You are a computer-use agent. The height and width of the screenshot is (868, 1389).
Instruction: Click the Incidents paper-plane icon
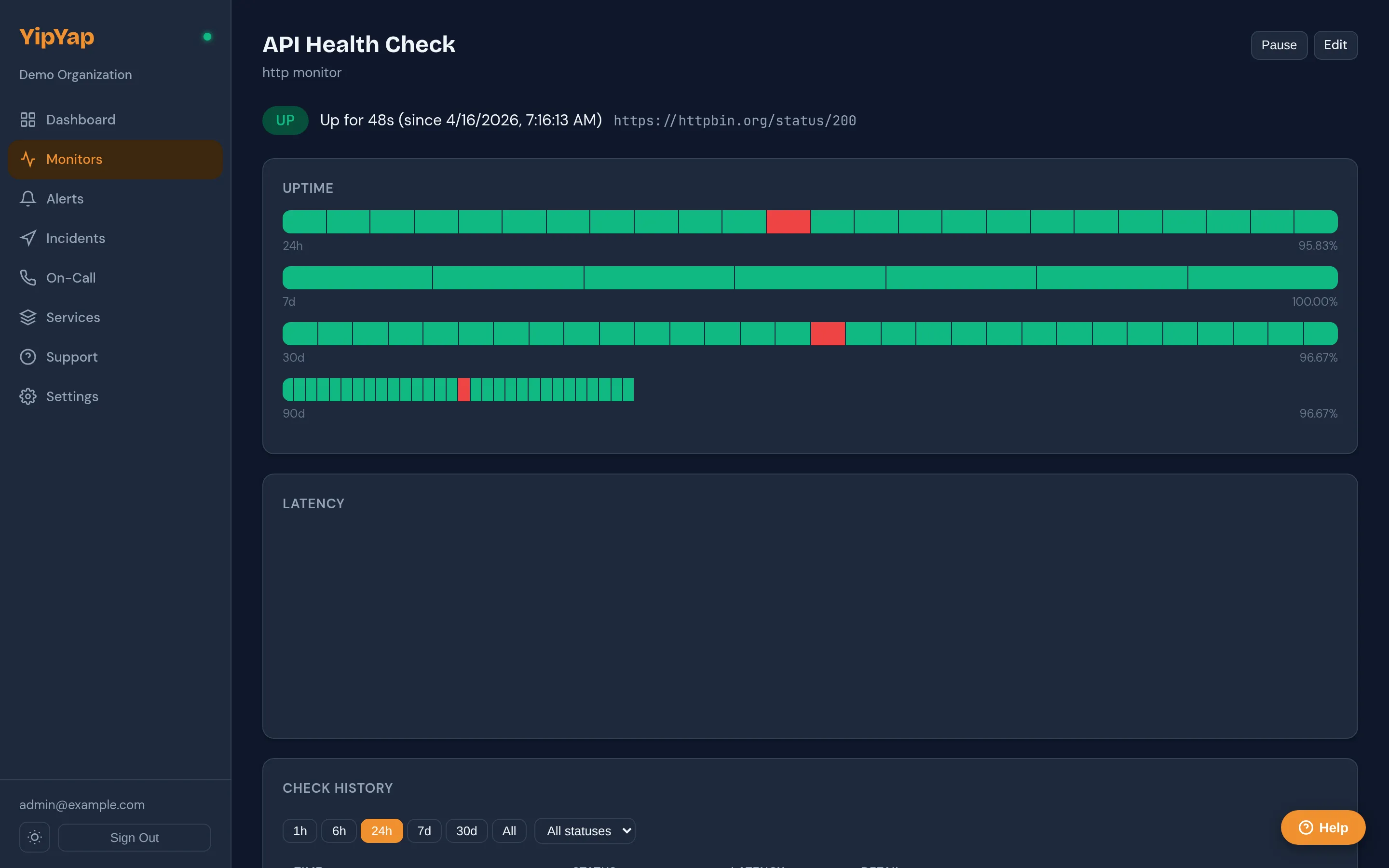click(28, 238)
